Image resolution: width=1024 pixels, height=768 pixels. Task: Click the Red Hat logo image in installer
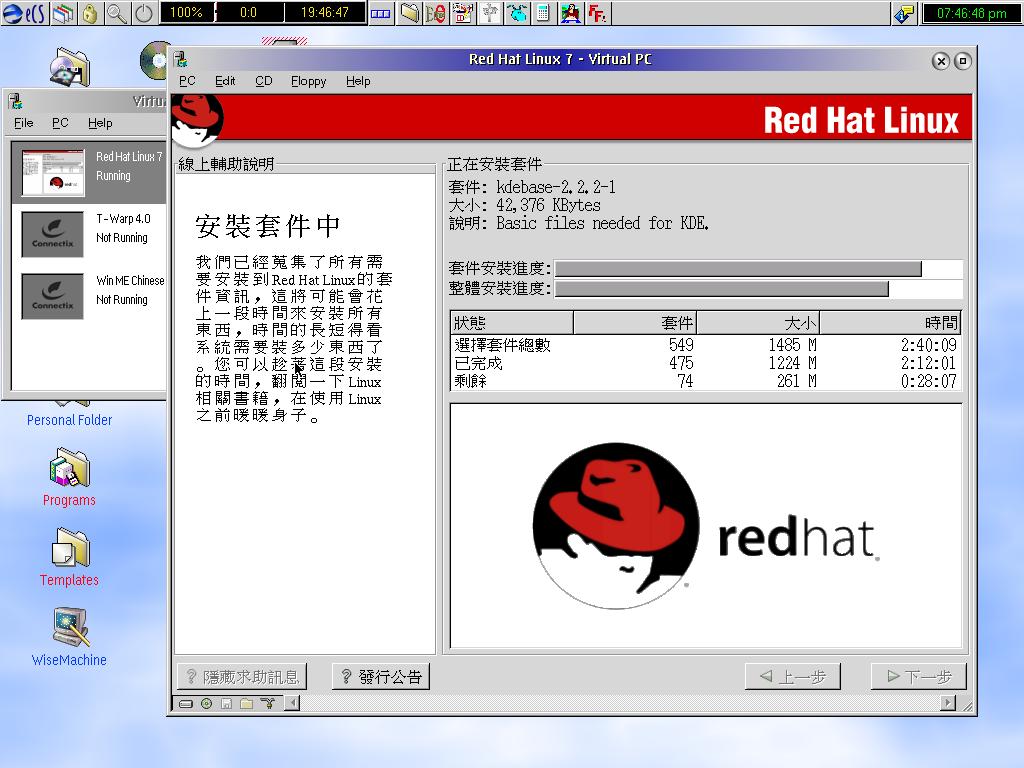coord(706,526)
